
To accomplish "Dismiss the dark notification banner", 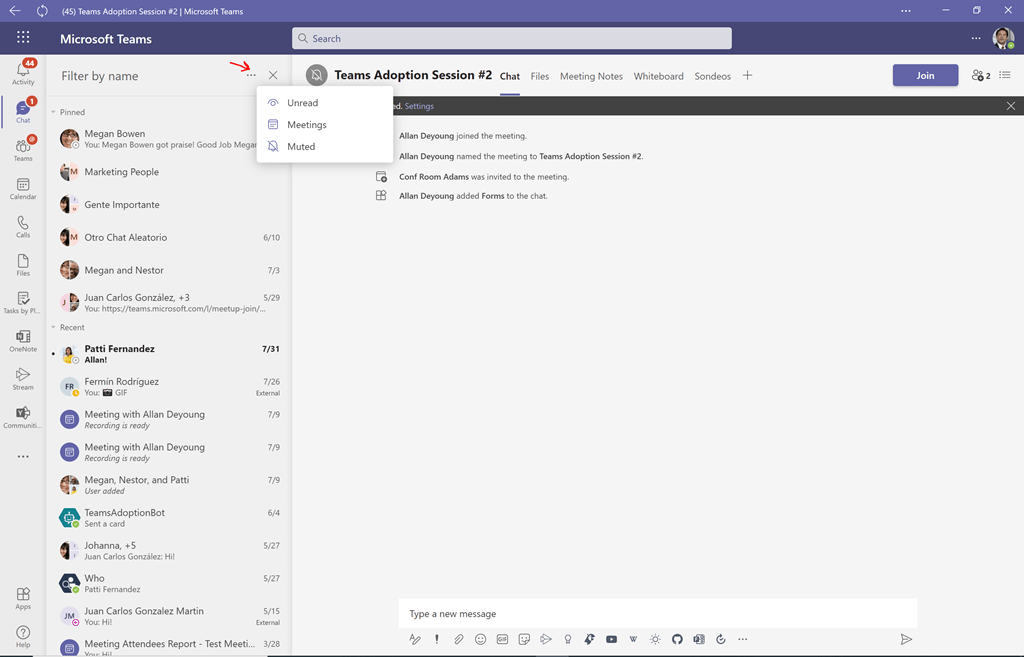I will 1010,106.
